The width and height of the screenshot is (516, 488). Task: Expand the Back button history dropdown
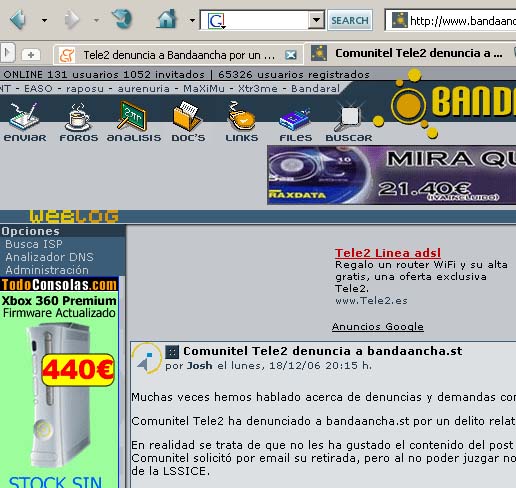44,20
